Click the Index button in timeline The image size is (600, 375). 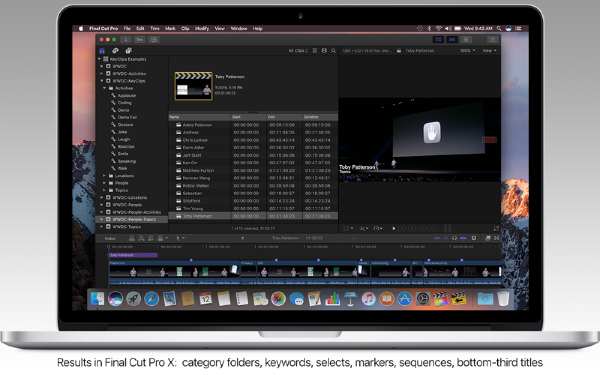pos(110,238)
